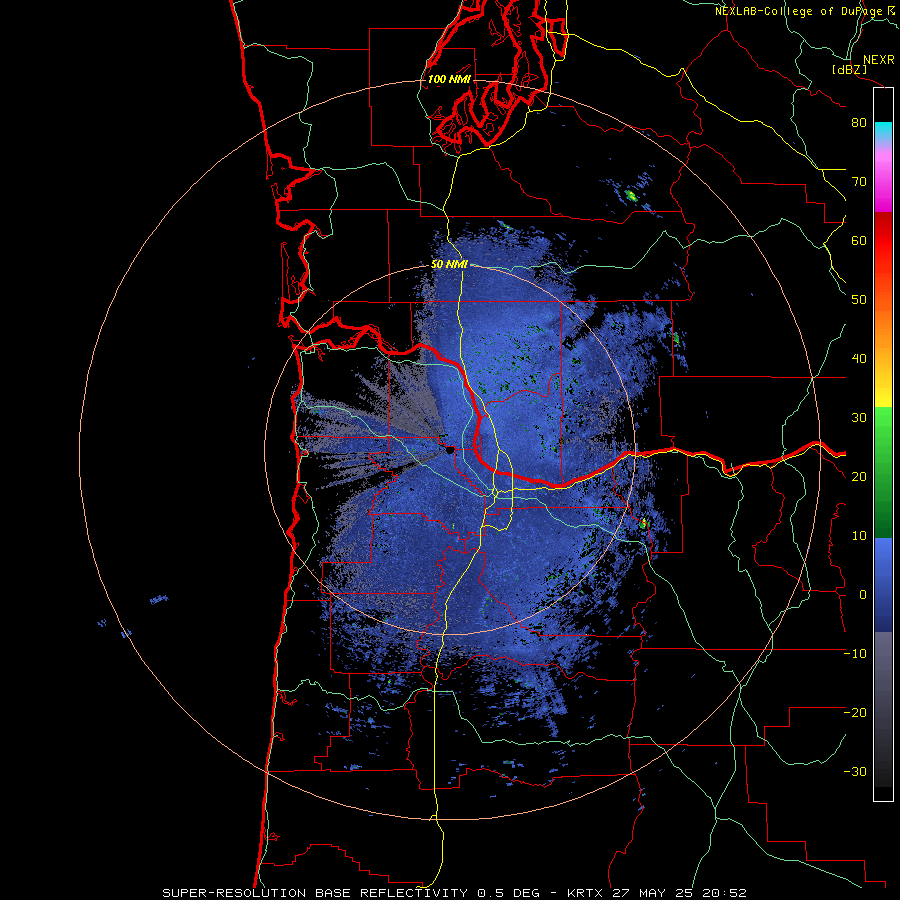Click the -20 value on the dBZ scale
Image resolution: width=900 pixels, height=900 pixels.
pos(855,713)
